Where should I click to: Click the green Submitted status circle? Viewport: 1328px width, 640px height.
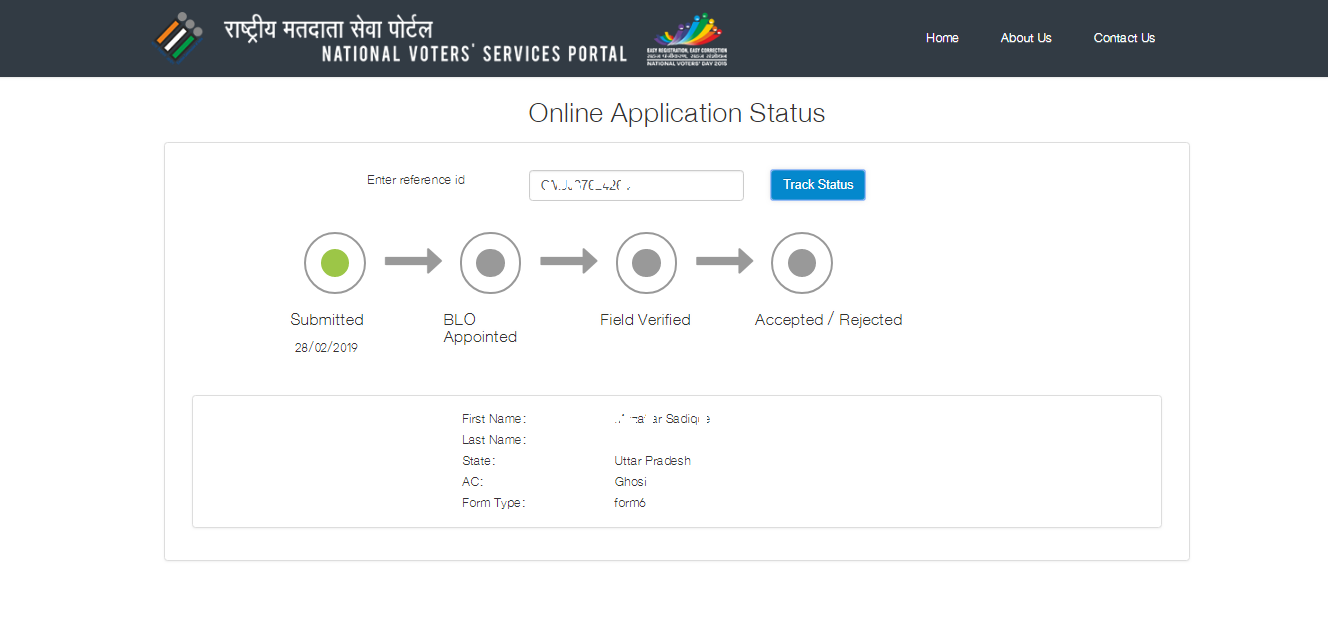[334, 262]
